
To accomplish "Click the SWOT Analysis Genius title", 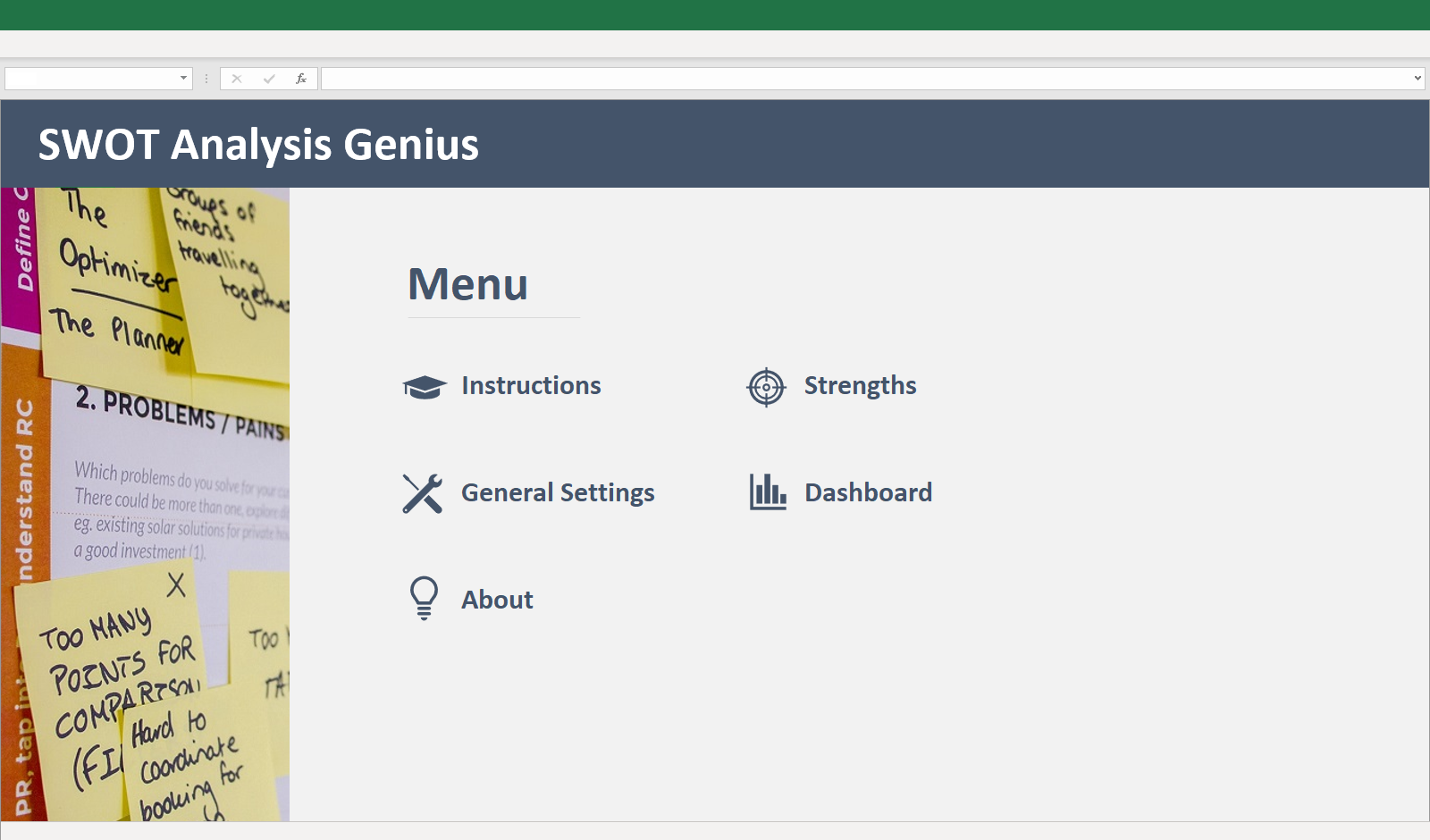I will 258,145.
